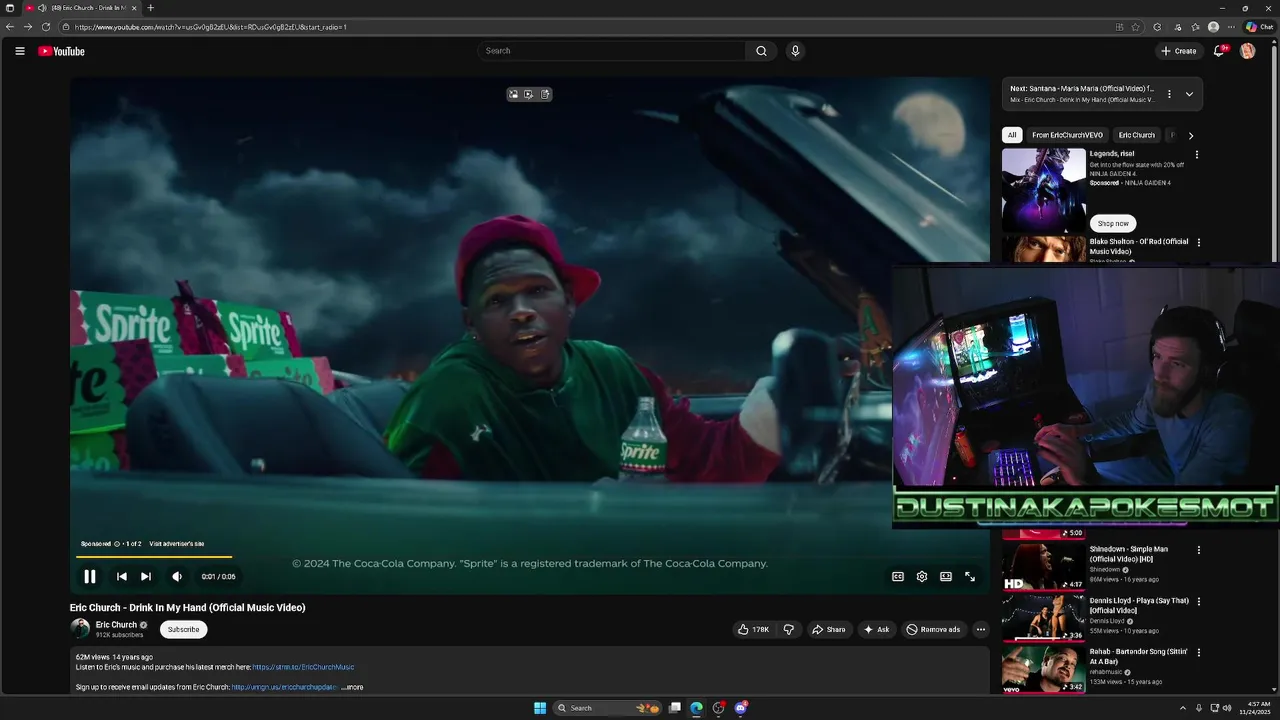Open options for Shinedown Simple Man
This screenshot has width=1280, height=720.
pyautogui.click(x=1199, y=550)
